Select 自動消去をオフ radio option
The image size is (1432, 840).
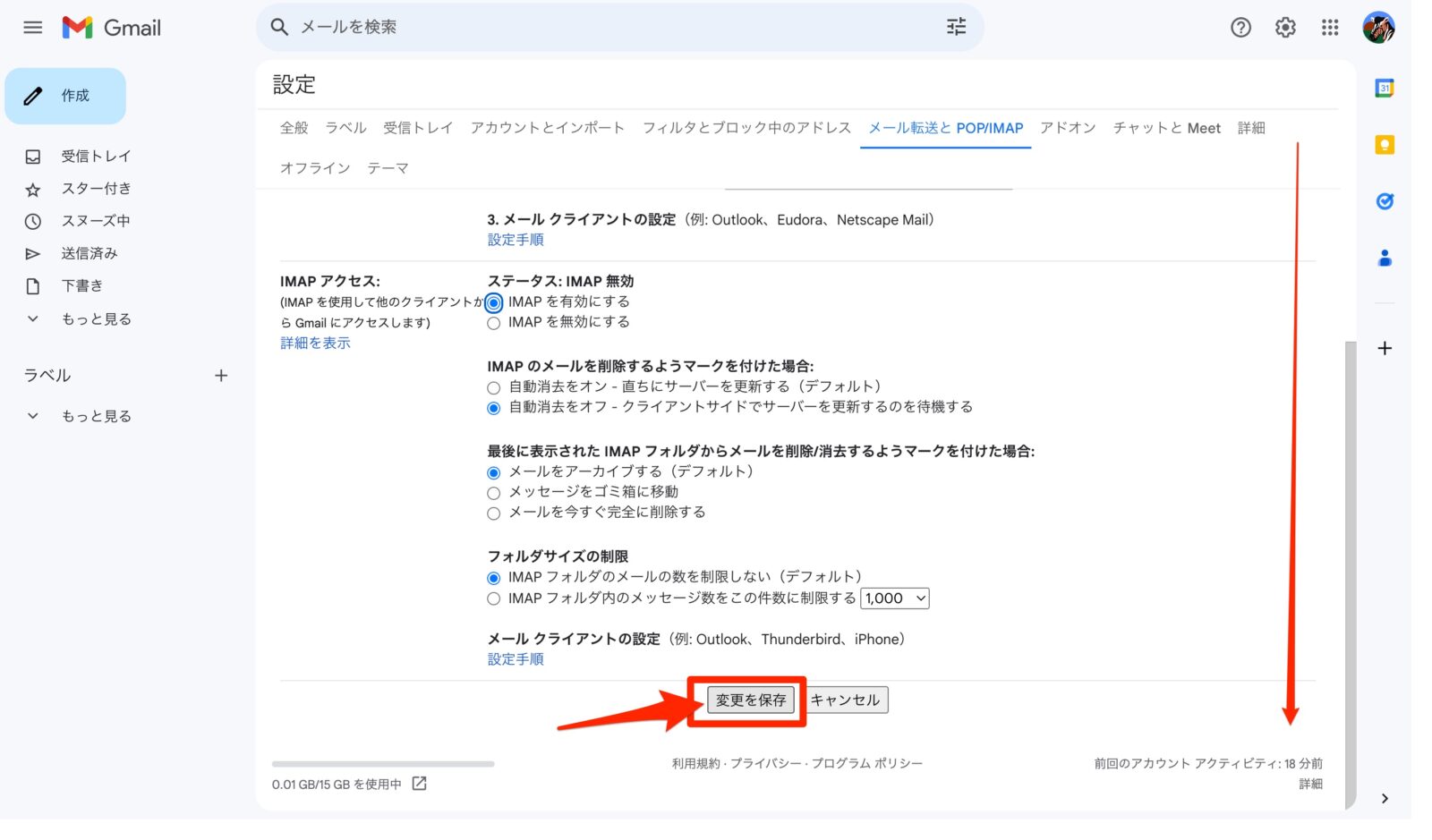[x=493, y=408]
